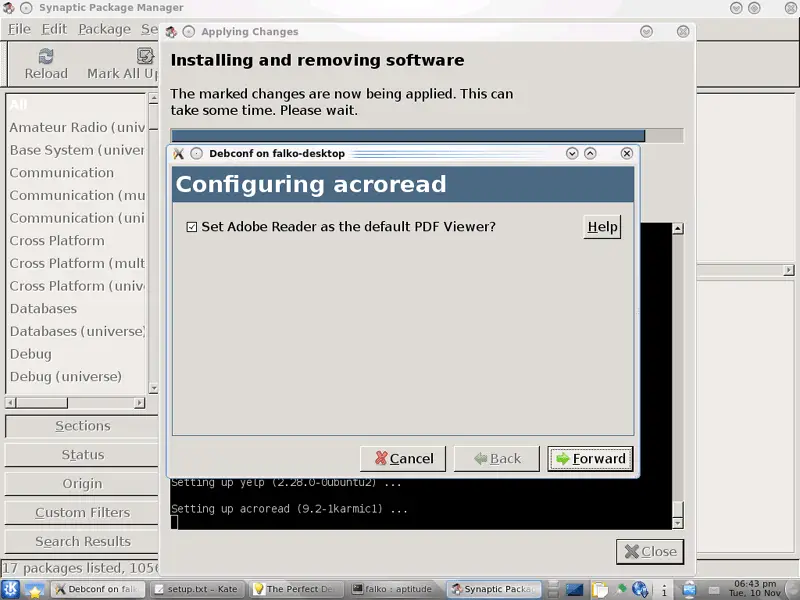800x600 pixels.
Task: Click the terminal output scrollbar thumb
Action: pyautogui.click(x=678, y=509)
